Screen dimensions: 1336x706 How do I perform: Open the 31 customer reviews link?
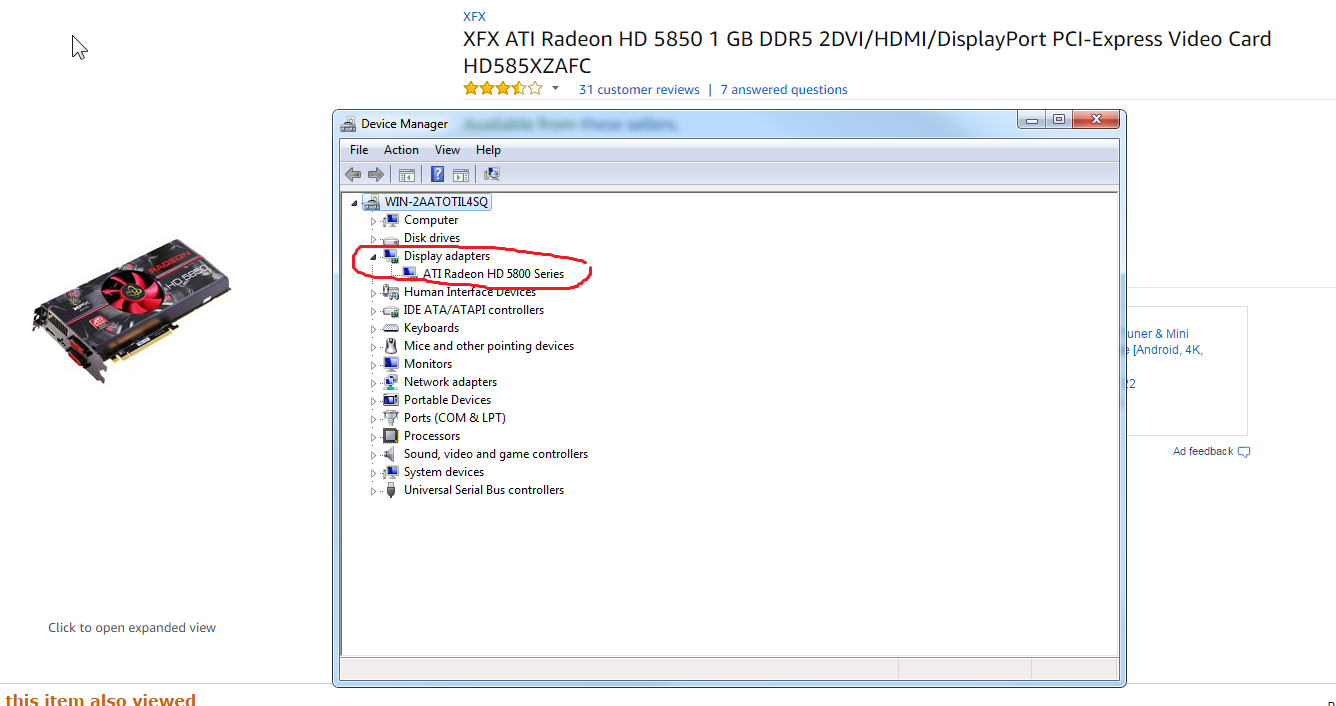tap(639, 90)
